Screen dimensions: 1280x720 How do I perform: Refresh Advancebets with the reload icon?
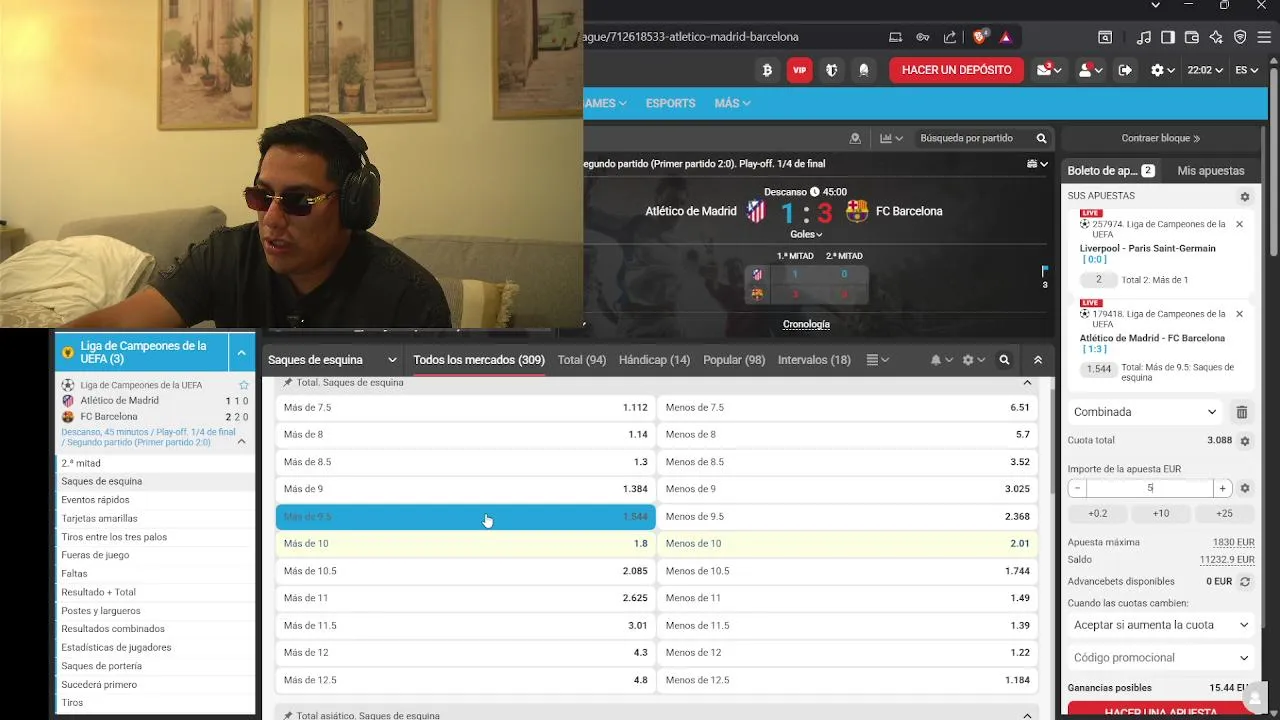click(1245, 581)
